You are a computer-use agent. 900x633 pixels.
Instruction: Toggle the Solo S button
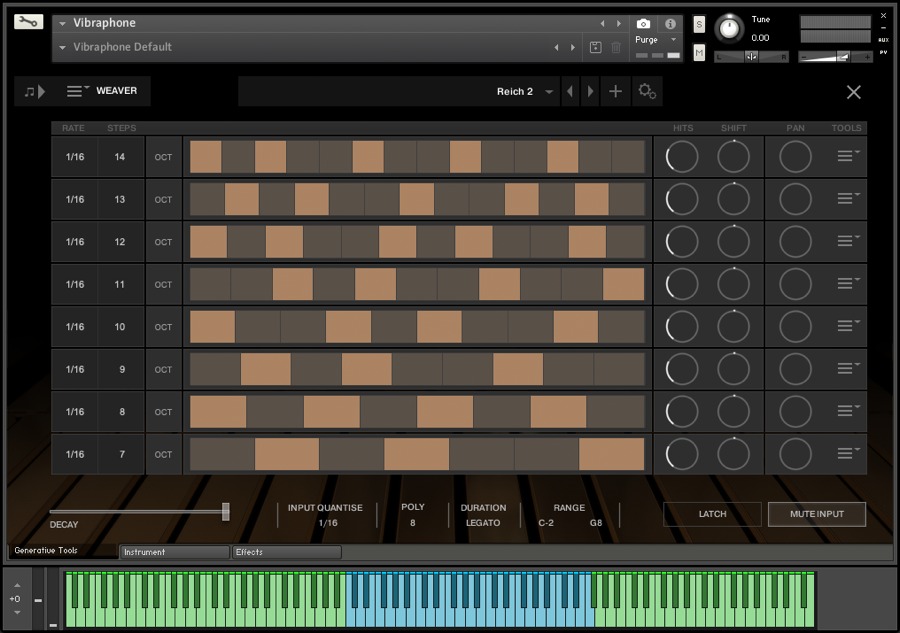coord(699,24)
